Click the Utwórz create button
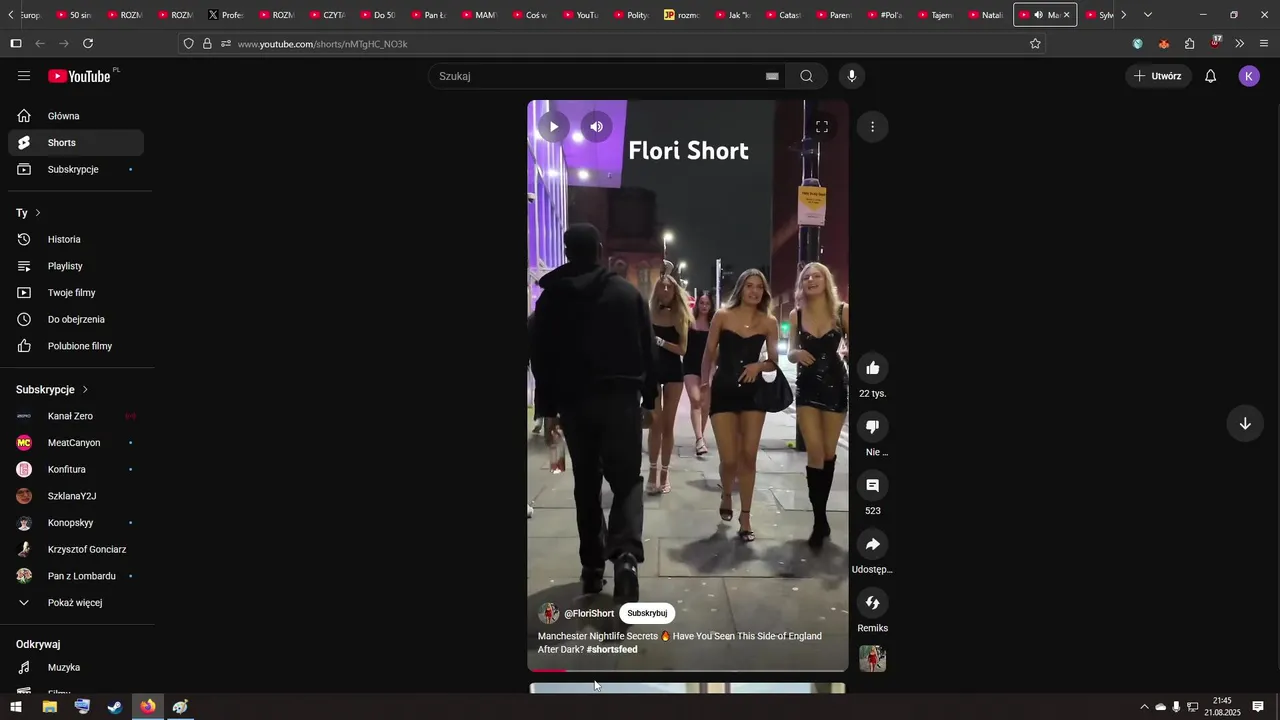The image size is (1280, 720). tap(1158, 76)
